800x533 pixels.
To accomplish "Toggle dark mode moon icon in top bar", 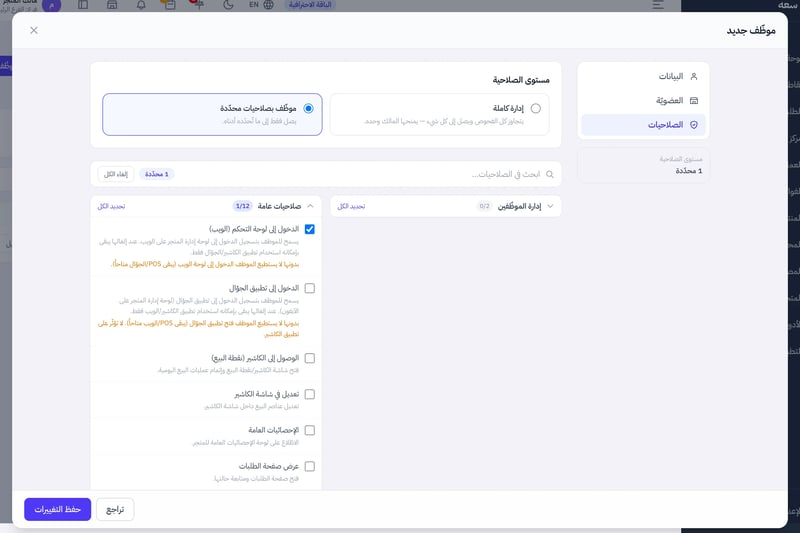I will click(x=228, y=5).
